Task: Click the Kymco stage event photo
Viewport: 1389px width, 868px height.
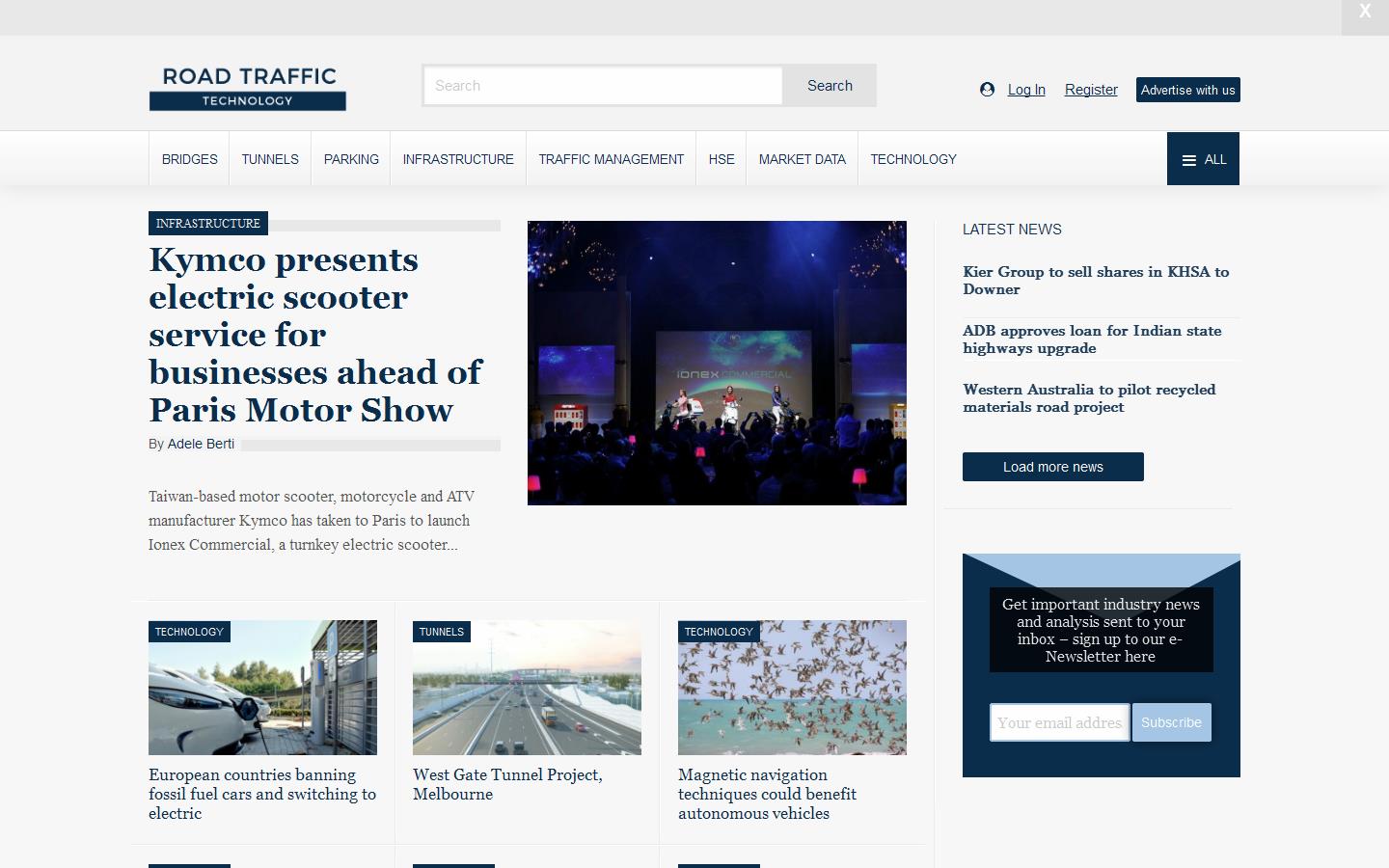Action: coord(717,363)
